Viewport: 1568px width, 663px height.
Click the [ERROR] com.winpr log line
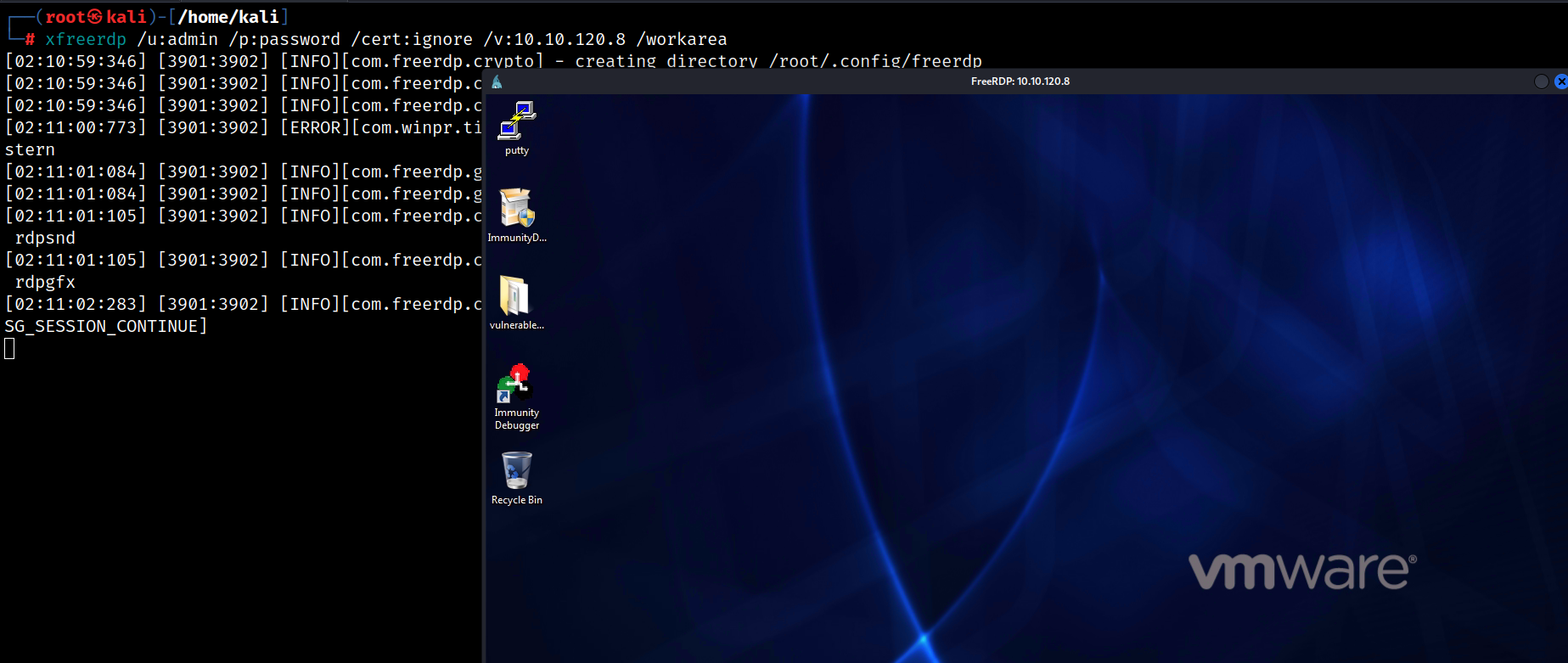point(244,127)
